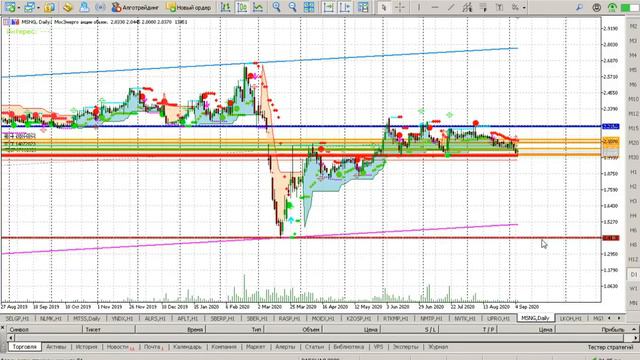Click the green signal status icon
This screenshot has width=640, height=360.
pyautogui.click(x=612, y=7)
